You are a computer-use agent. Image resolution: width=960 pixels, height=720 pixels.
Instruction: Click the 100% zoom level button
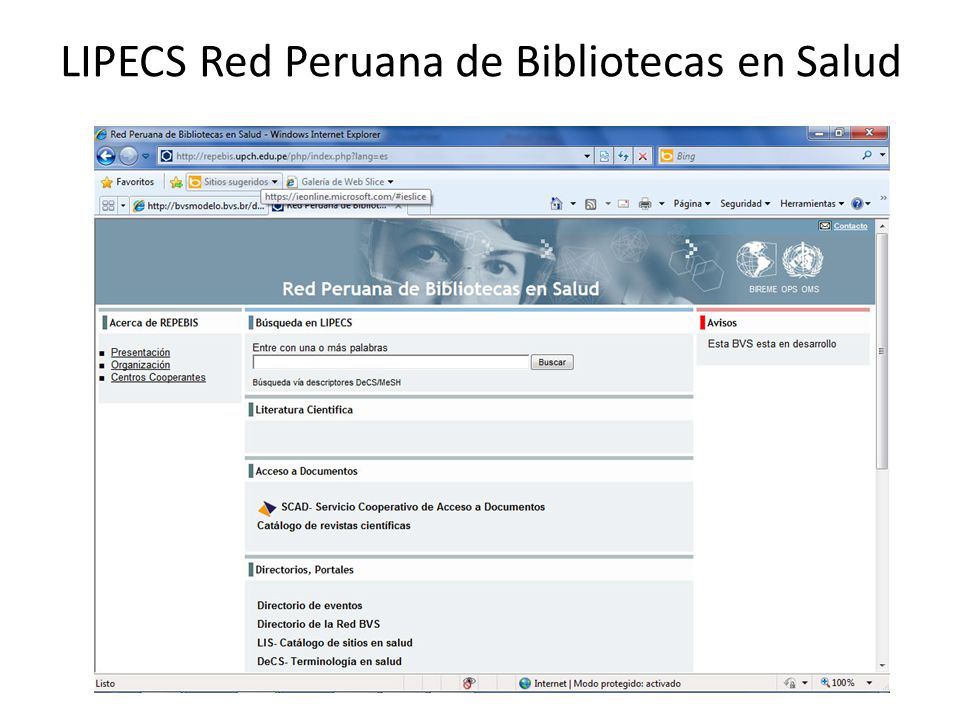point(837,683)
